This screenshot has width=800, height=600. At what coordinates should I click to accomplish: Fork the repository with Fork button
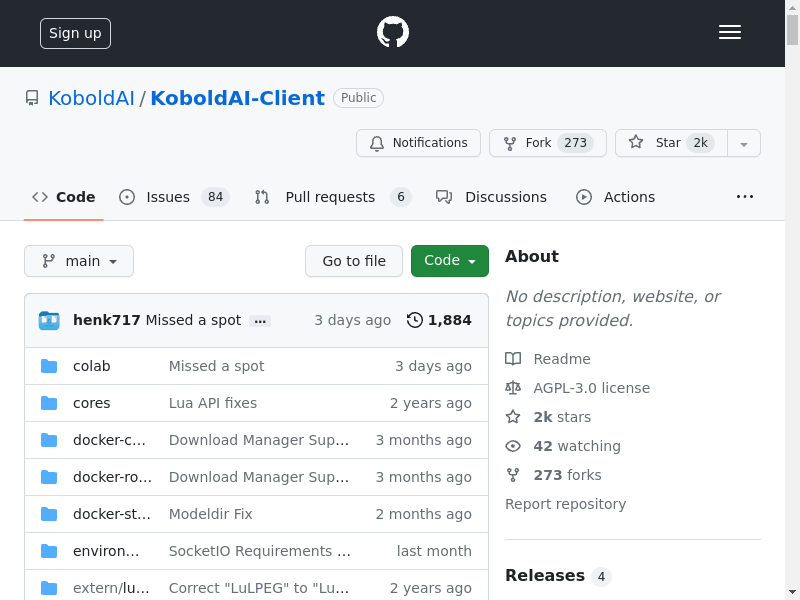547,143
